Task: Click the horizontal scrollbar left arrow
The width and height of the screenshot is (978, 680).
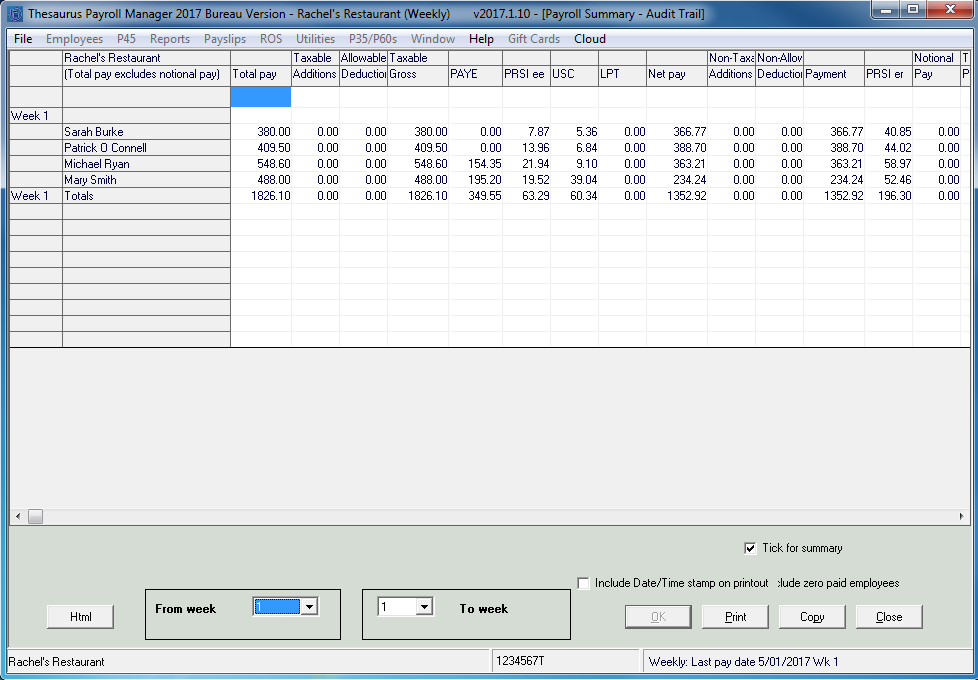Action: coord(18,517)
